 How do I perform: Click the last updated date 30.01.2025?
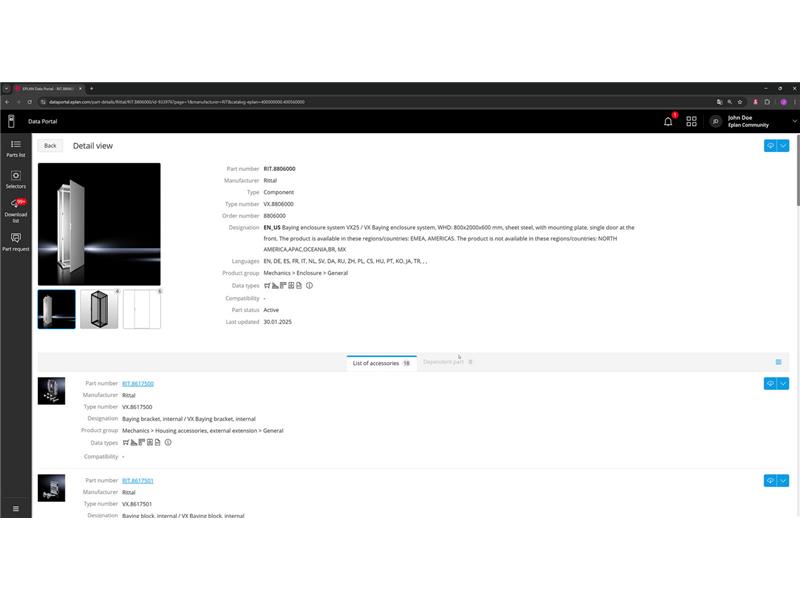(278, 322)
